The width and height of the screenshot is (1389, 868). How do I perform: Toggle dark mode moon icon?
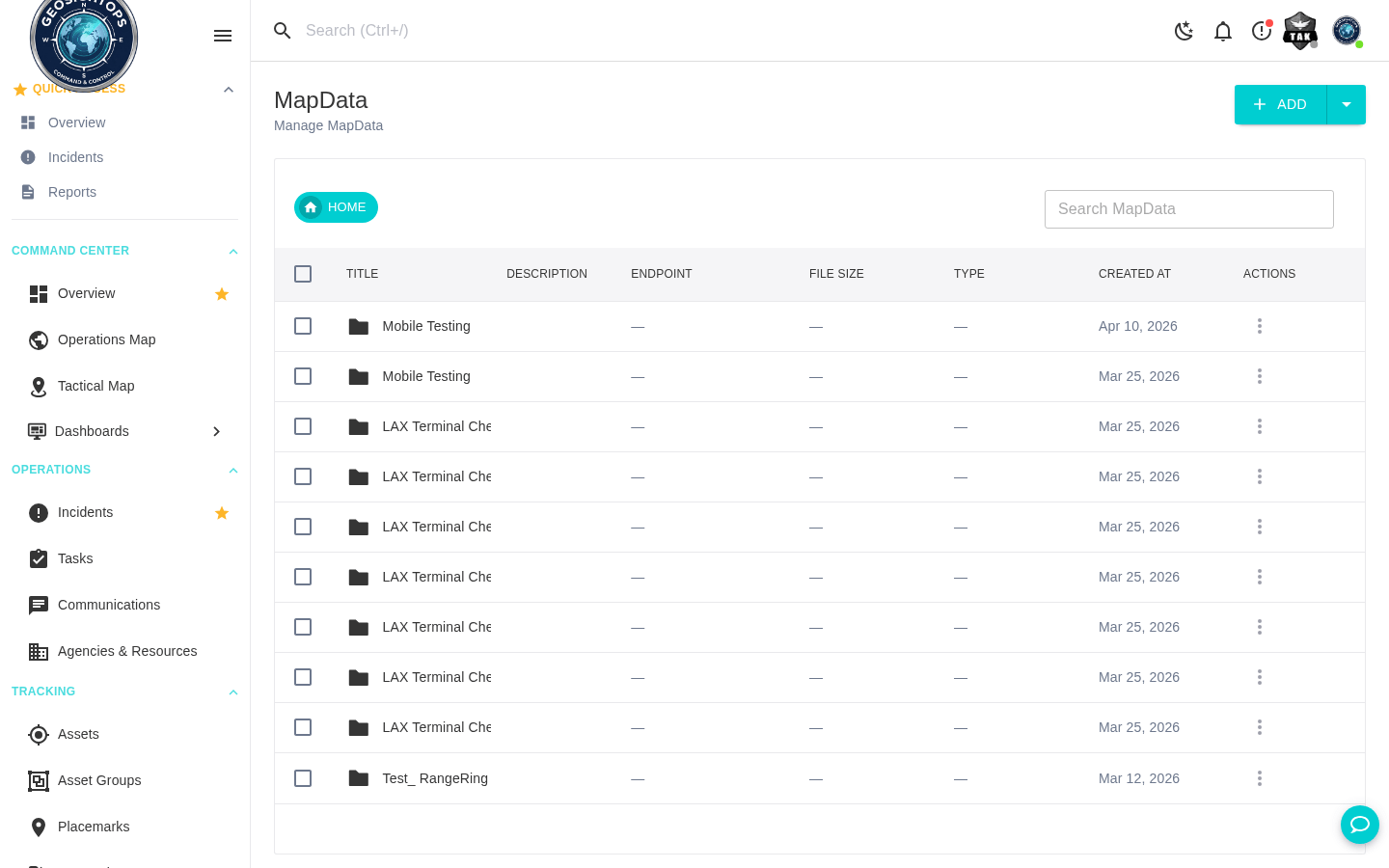click(x=1184, y=31)
